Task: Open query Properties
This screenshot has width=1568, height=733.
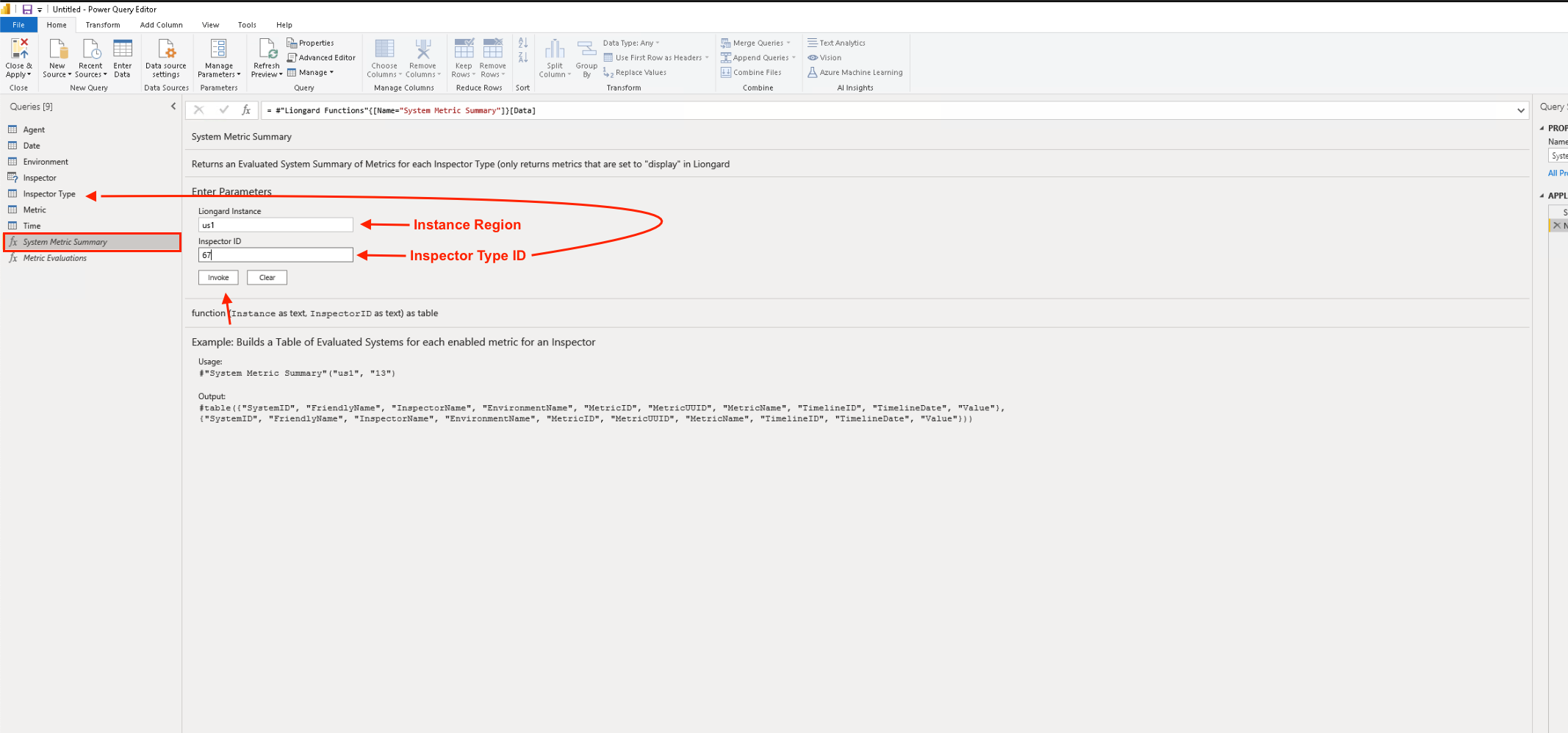Action: coord(310,43)
